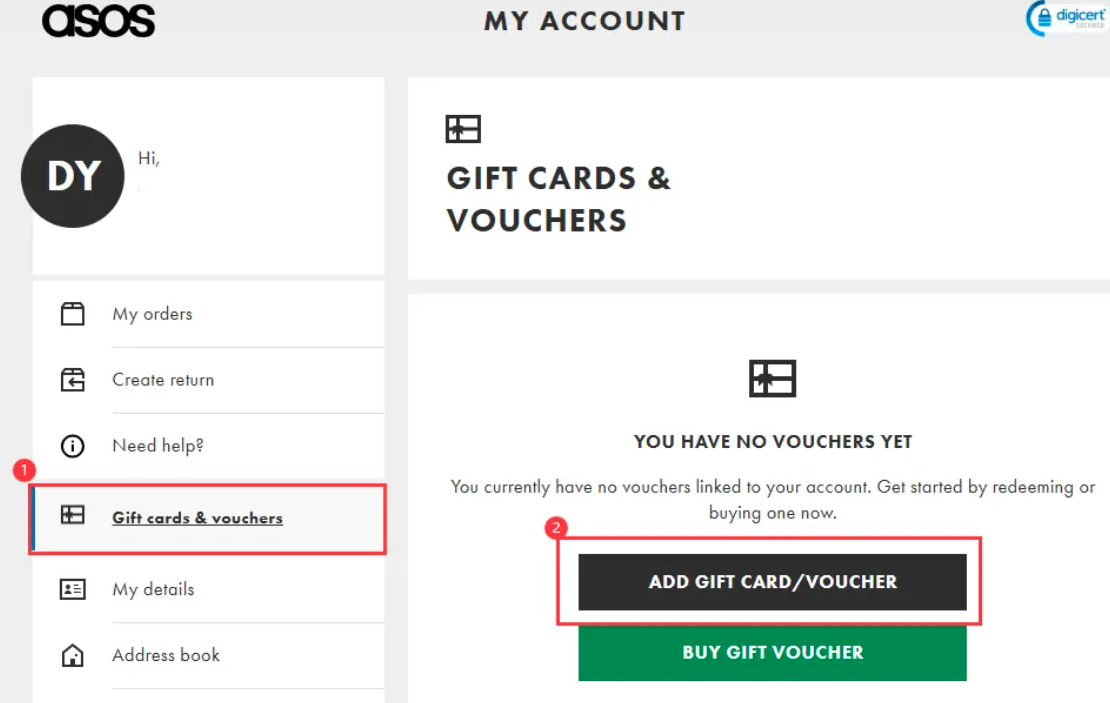Click the Create return package icon
Image resolution: width=1110 pixels, height=703 pixels.
(73, 380)
